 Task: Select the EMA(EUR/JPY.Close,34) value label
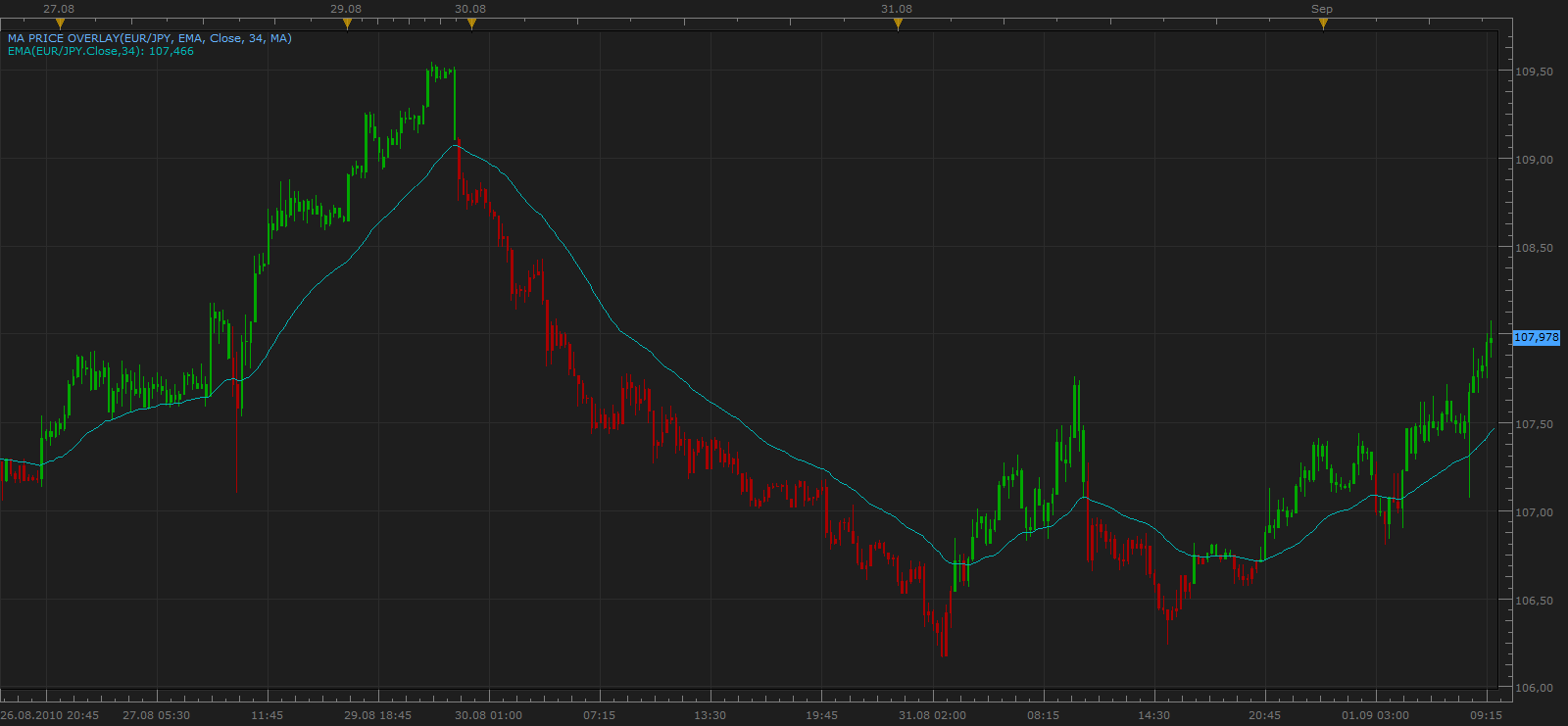(x=101, y=51)
